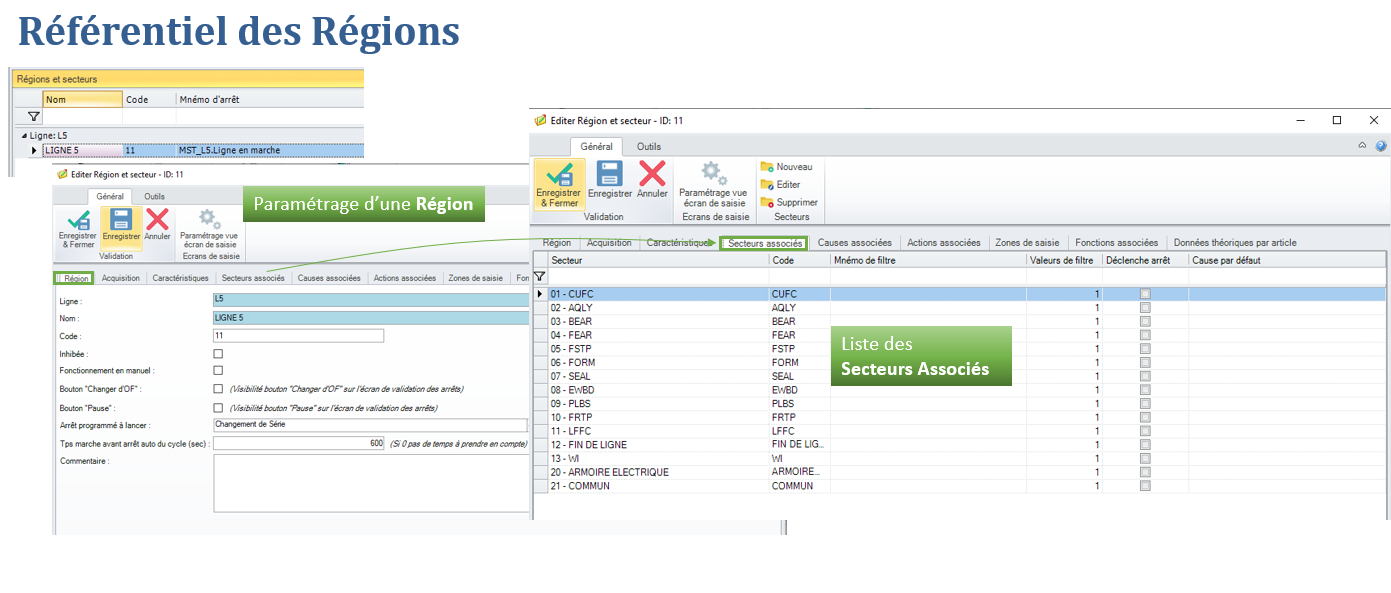Sort by the Mnémo de filtre column header
Viewport: 1391px width, 593px height.
[x=928, y=260]
